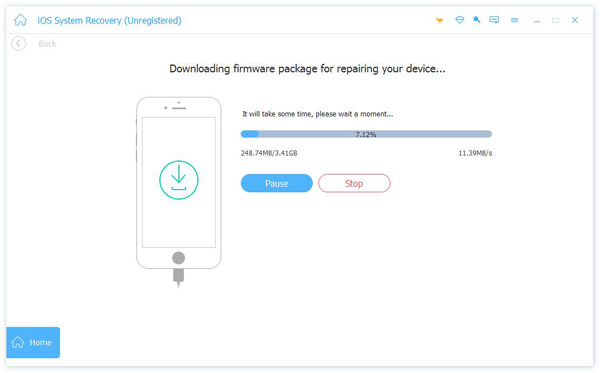Minimize the iOS System Recovery window

537,20
